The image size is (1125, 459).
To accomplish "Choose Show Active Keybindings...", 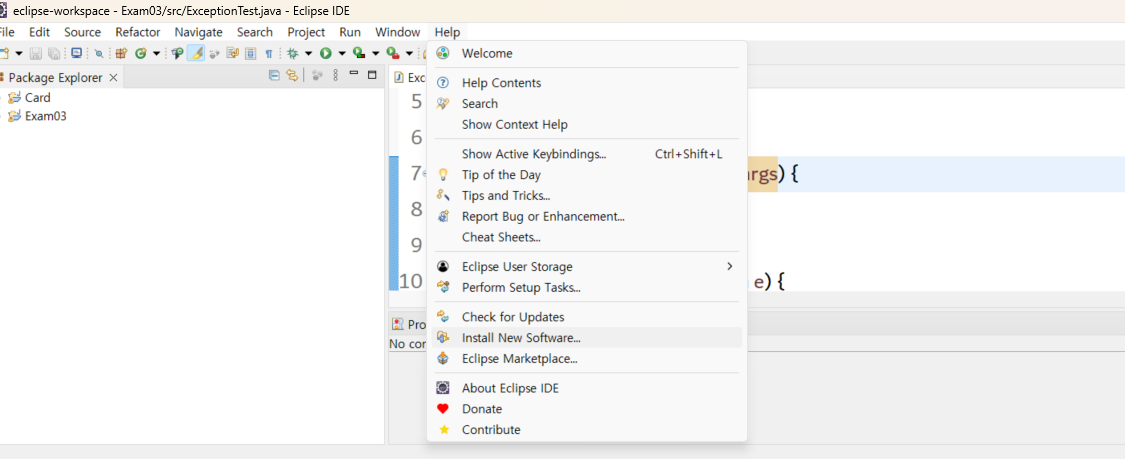I will coord(587,154).
